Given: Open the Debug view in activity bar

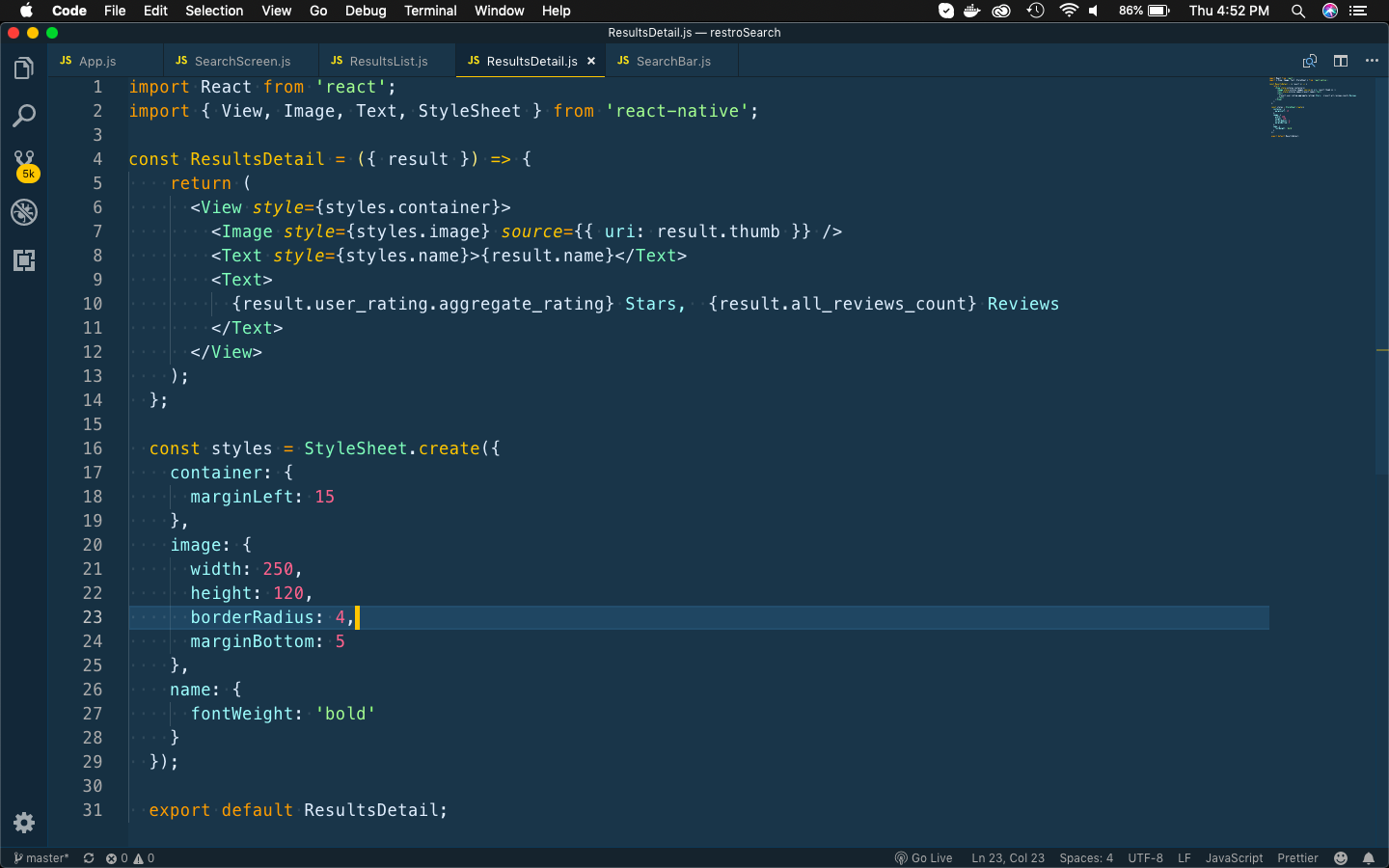Looking at the screenshot, I should (x=24, y=212).
